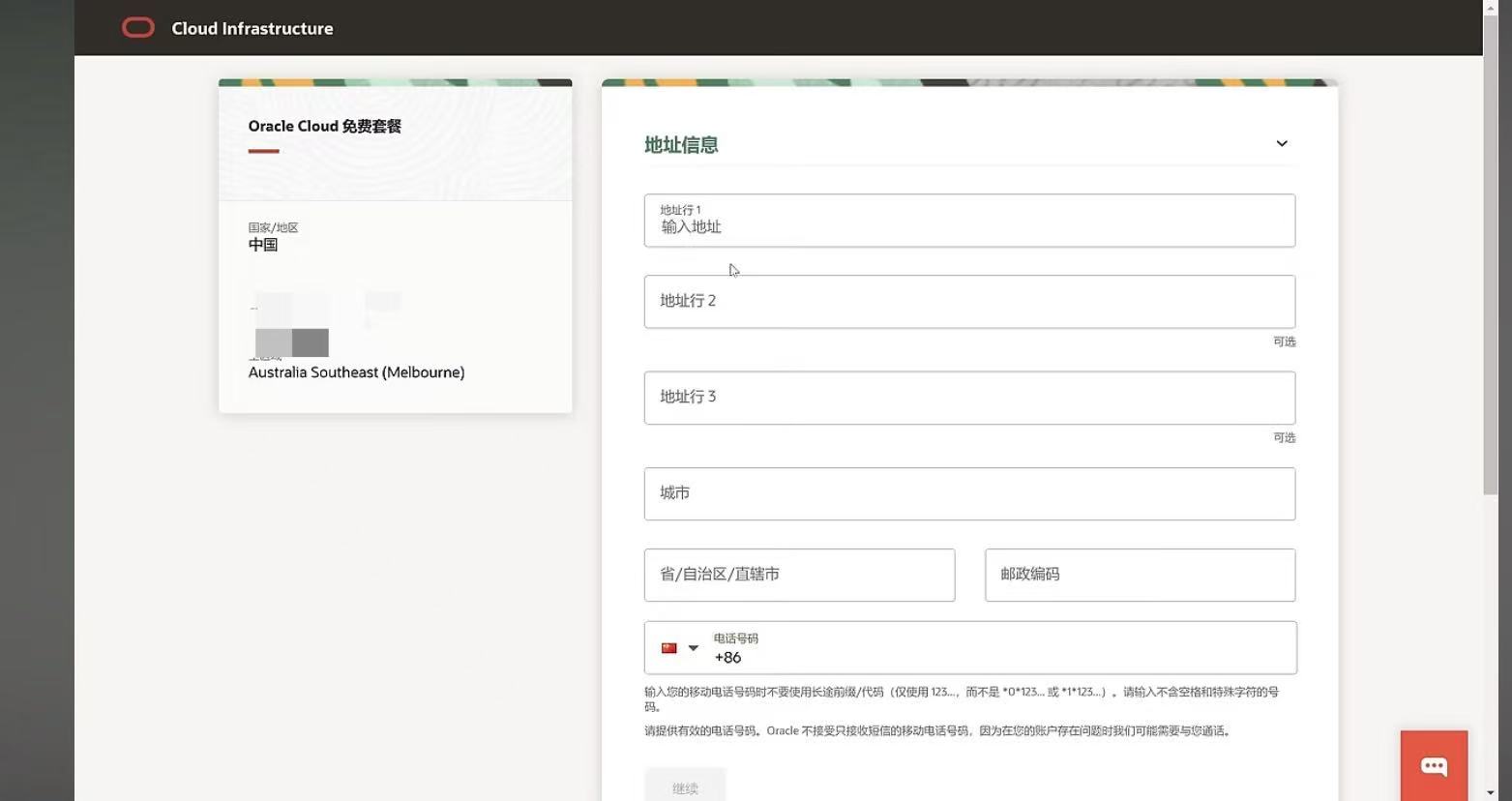Screen dimensions: 1512x801
Task: Focus the 地址行 2 field
Action: (969, 302)
